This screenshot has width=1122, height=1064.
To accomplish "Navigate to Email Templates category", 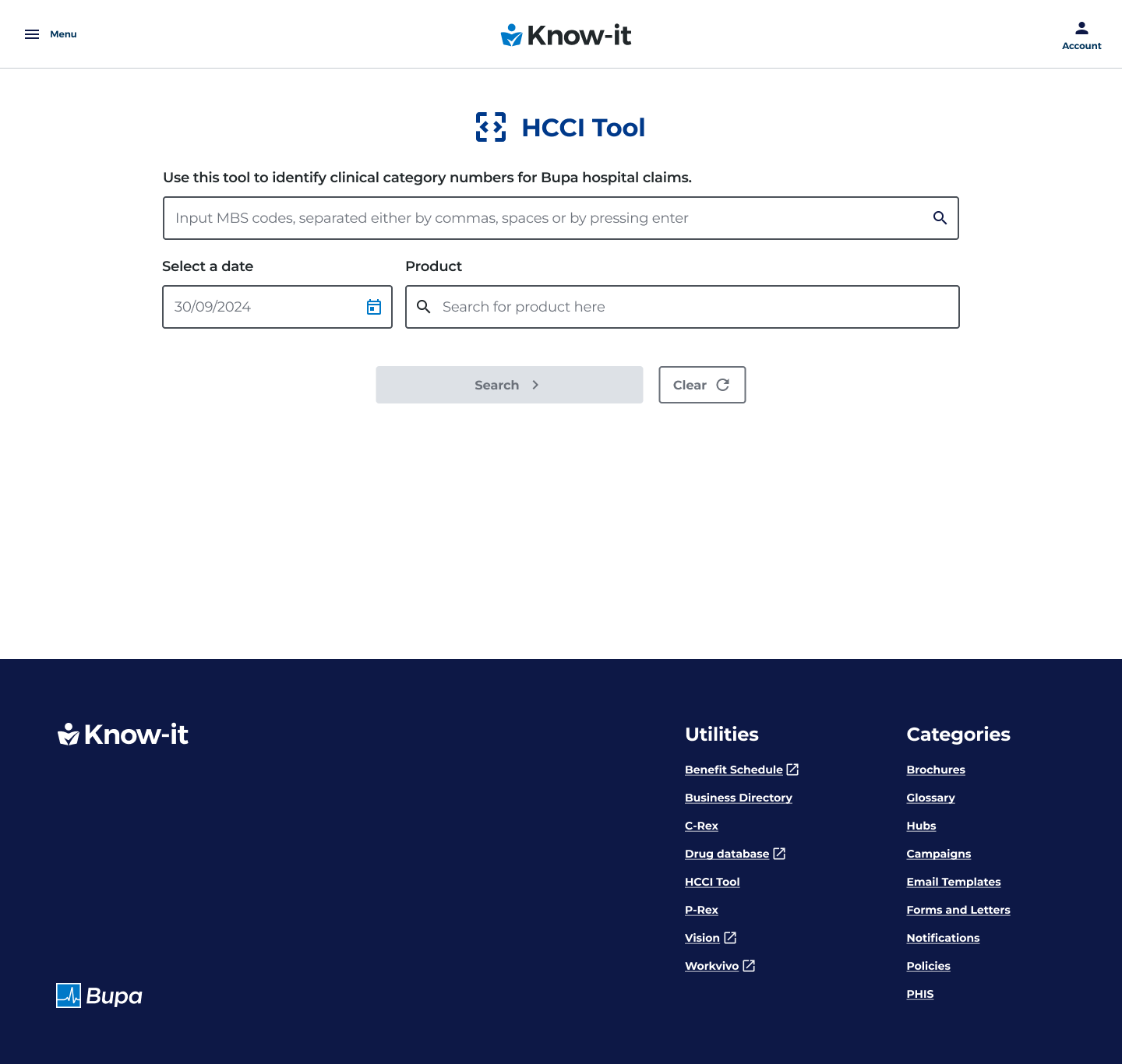I will [953, 882].
